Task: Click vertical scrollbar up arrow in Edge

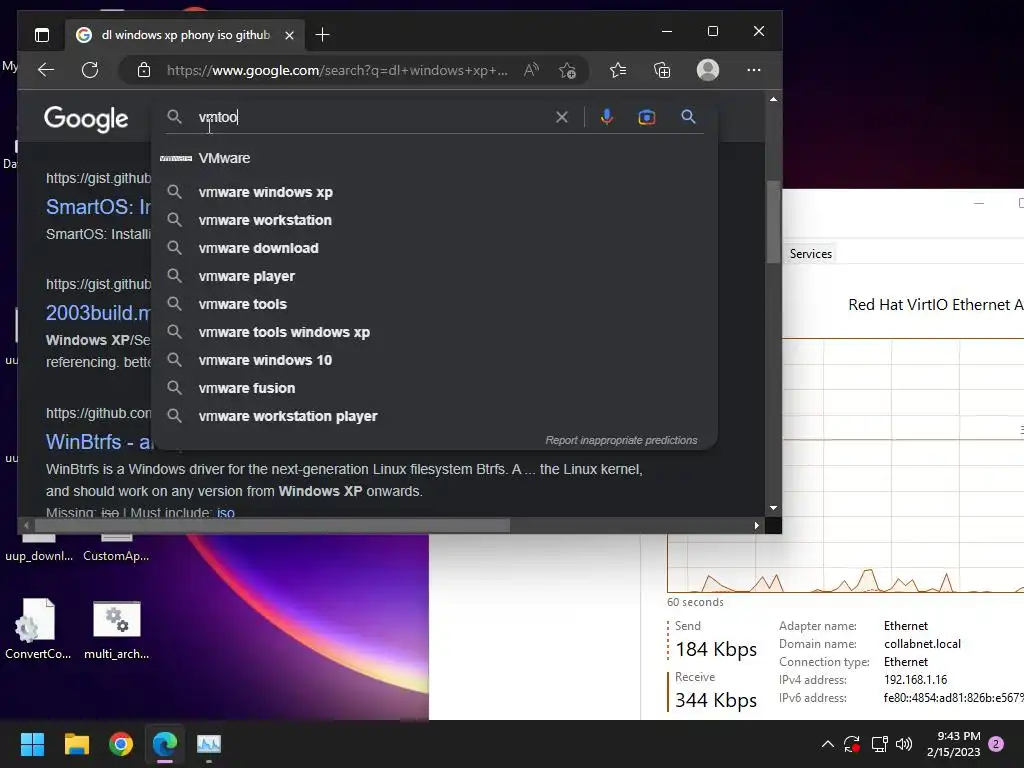Action: (x=773, y=99)
